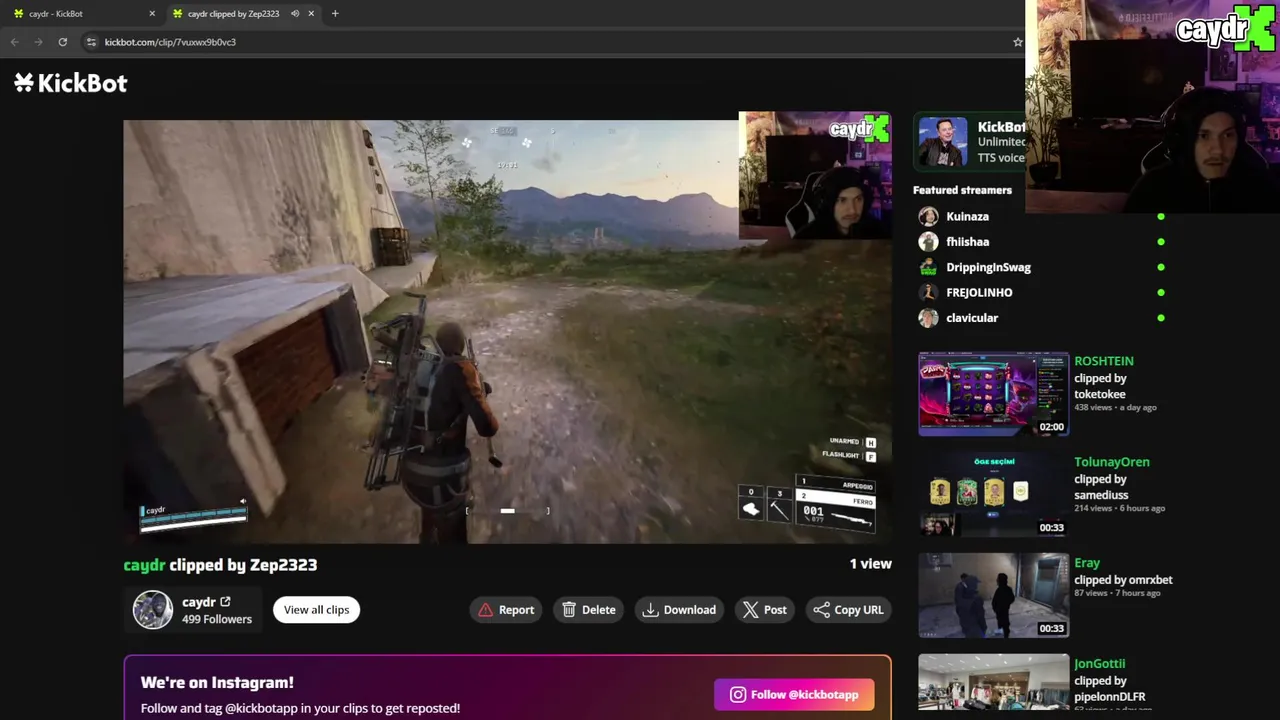Open the Eray clip thumbnail
The image size is (1280, 720).
click(x=994, y=596)
